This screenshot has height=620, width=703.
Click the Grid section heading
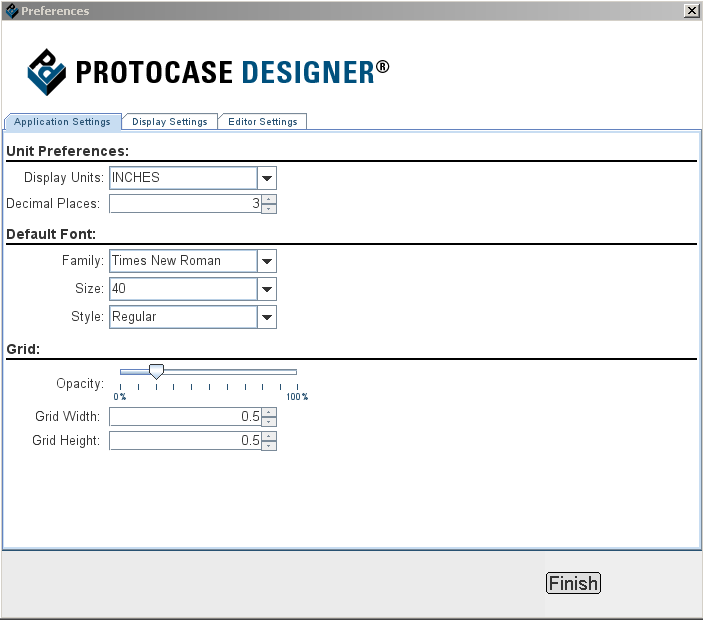pos(23,349)
